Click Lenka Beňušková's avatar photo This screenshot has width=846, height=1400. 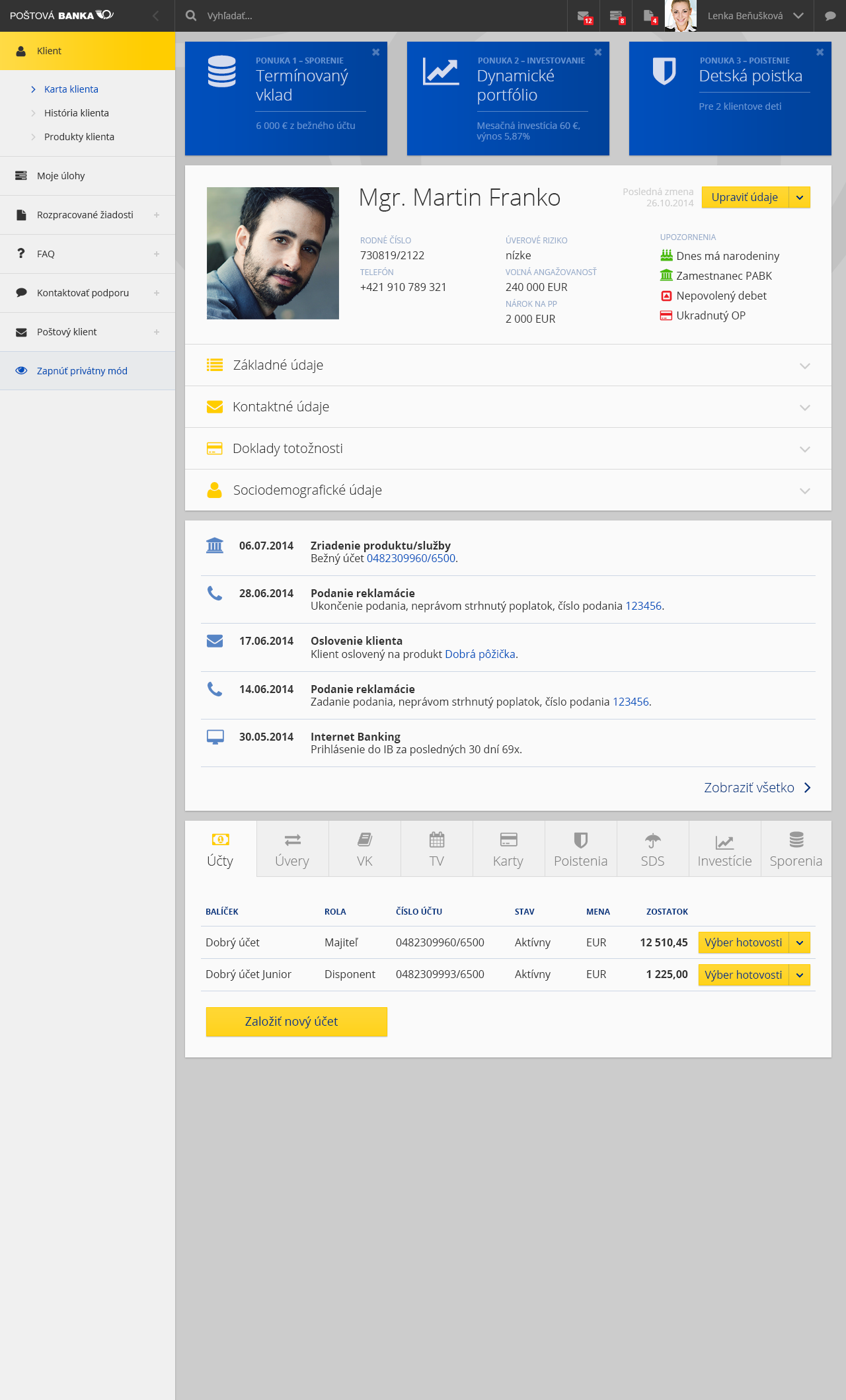(x=681, y=16)
